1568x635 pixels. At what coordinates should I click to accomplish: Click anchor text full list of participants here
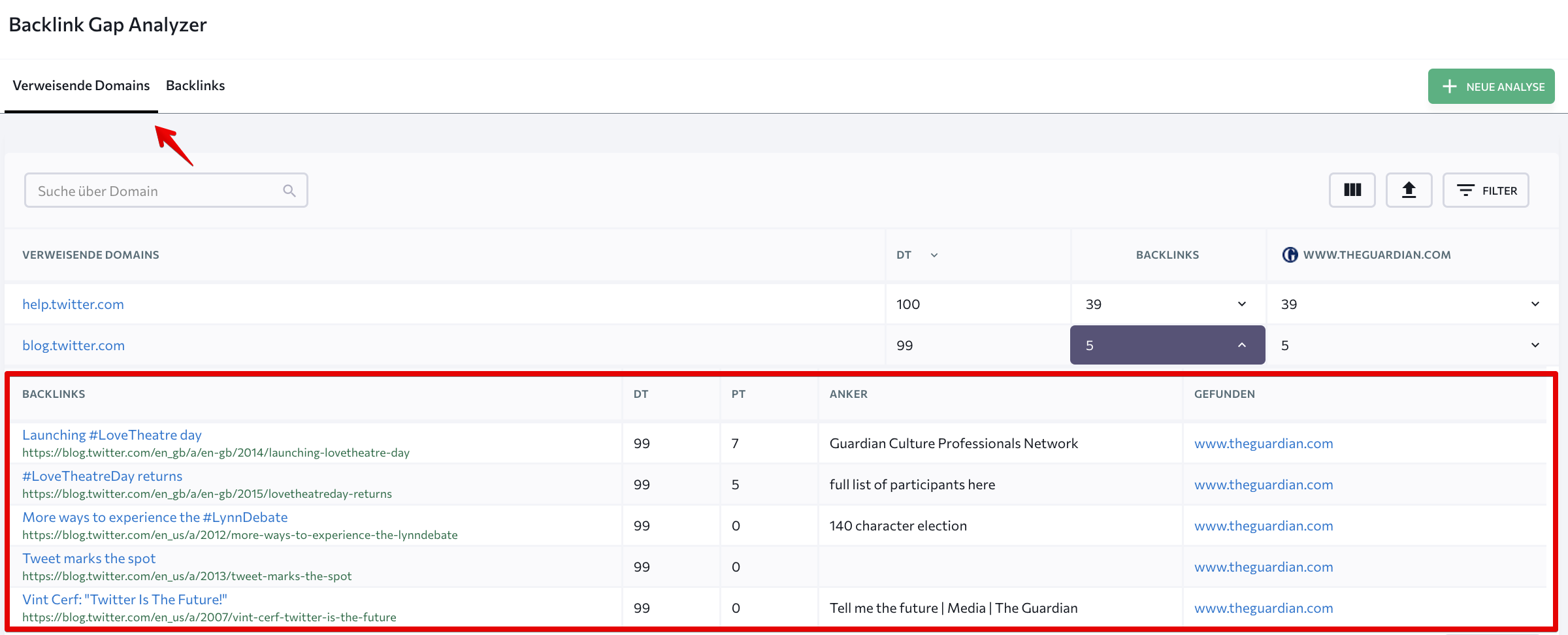coord(912,484)
